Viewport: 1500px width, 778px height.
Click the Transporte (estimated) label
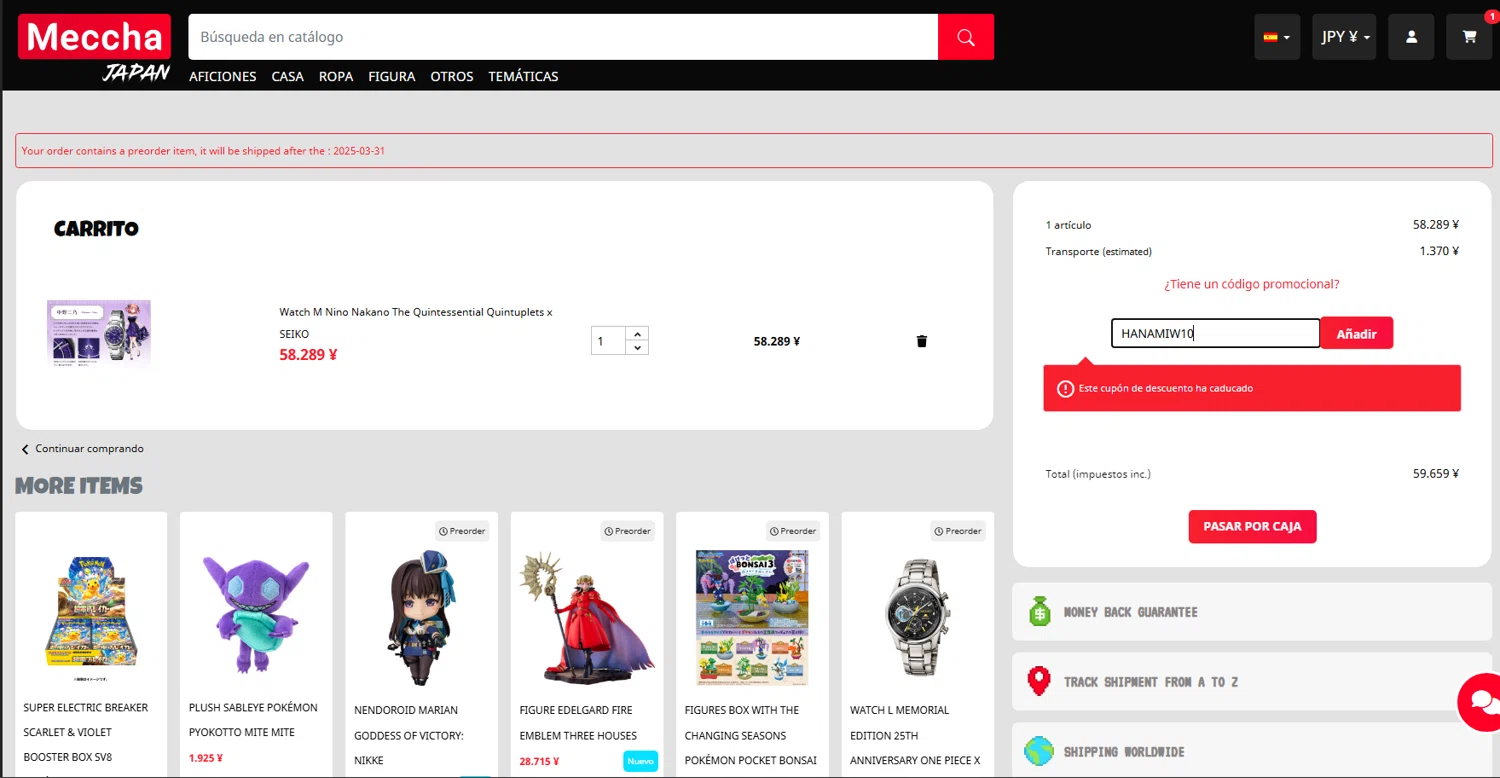point(1098,251)
